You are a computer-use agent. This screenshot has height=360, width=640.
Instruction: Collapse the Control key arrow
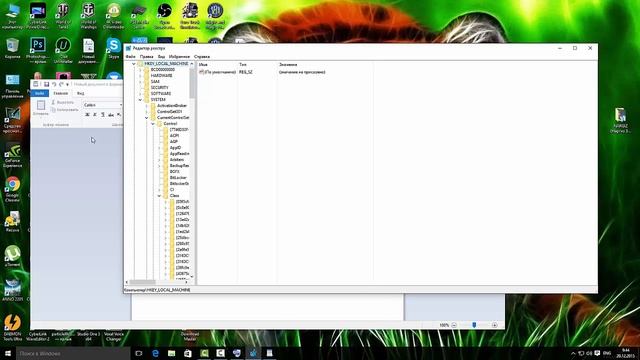tap(153, 124)
